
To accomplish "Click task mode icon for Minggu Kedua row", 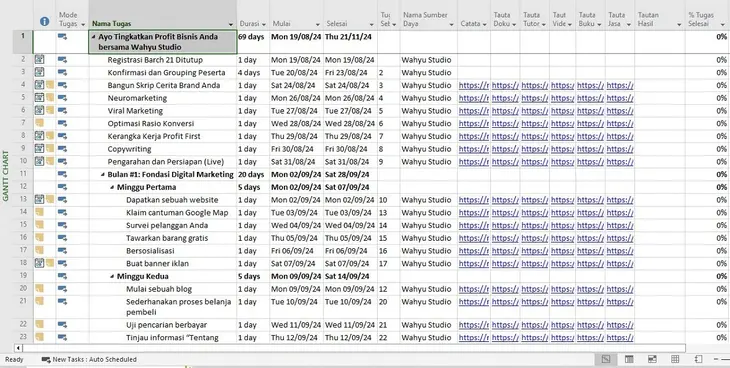I will (x=62, y=276).
